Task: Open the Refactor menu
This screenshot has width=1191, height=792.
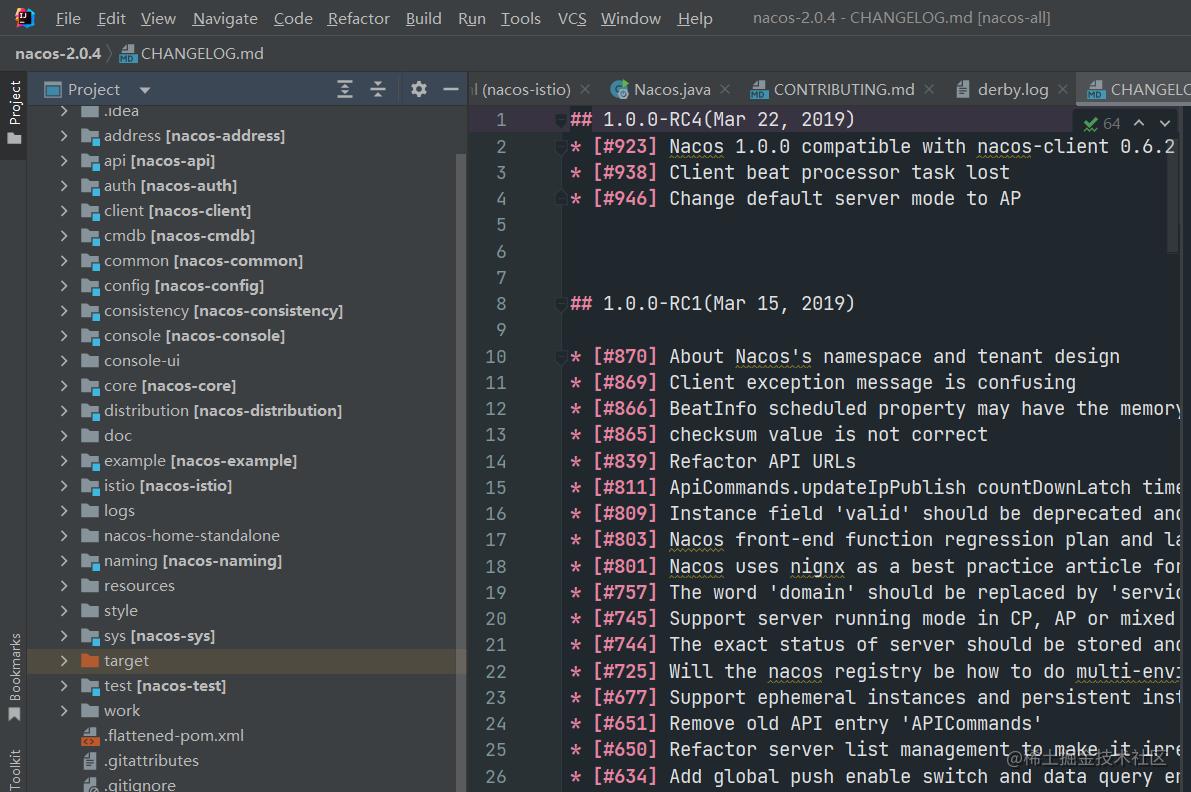Action: [358, 18]
